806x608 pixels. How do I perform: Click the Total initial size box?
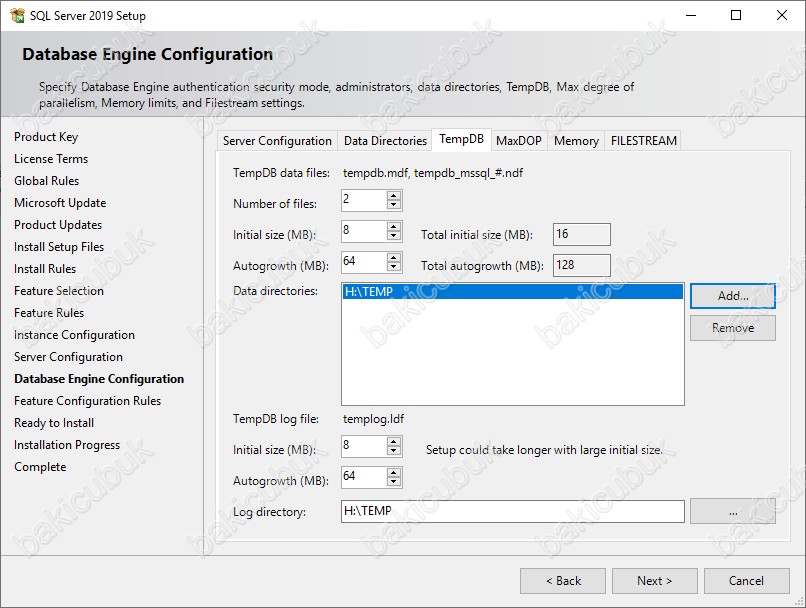(582, 234)
